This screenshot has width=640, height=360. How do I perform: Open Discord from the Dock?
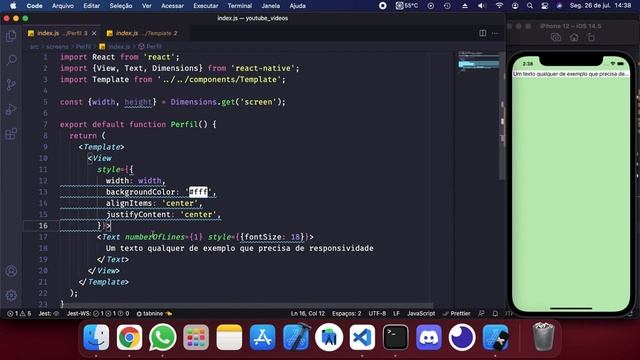click(x=429, y=338)
